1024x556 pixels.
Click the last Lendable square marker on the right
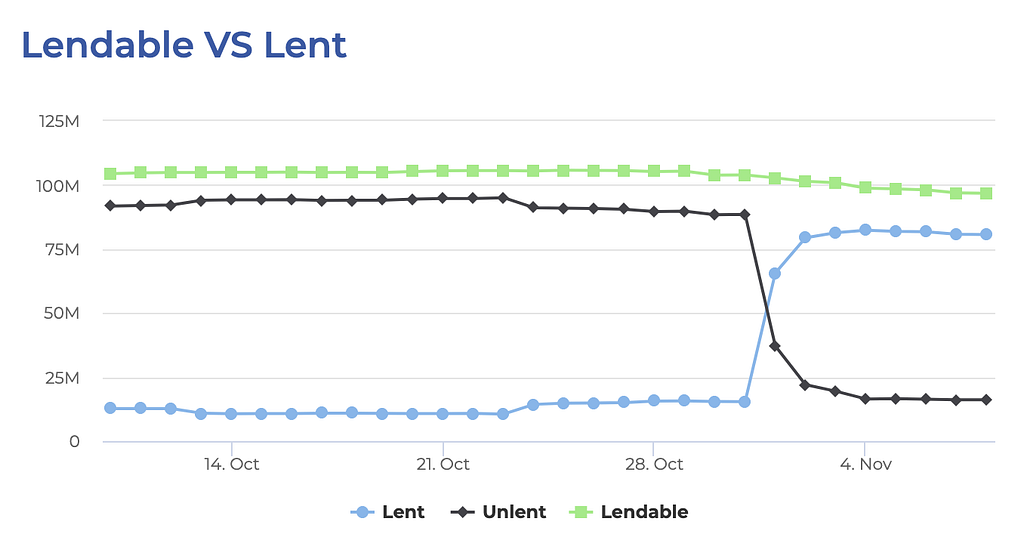pyautogui.click(x=986, y=193)
